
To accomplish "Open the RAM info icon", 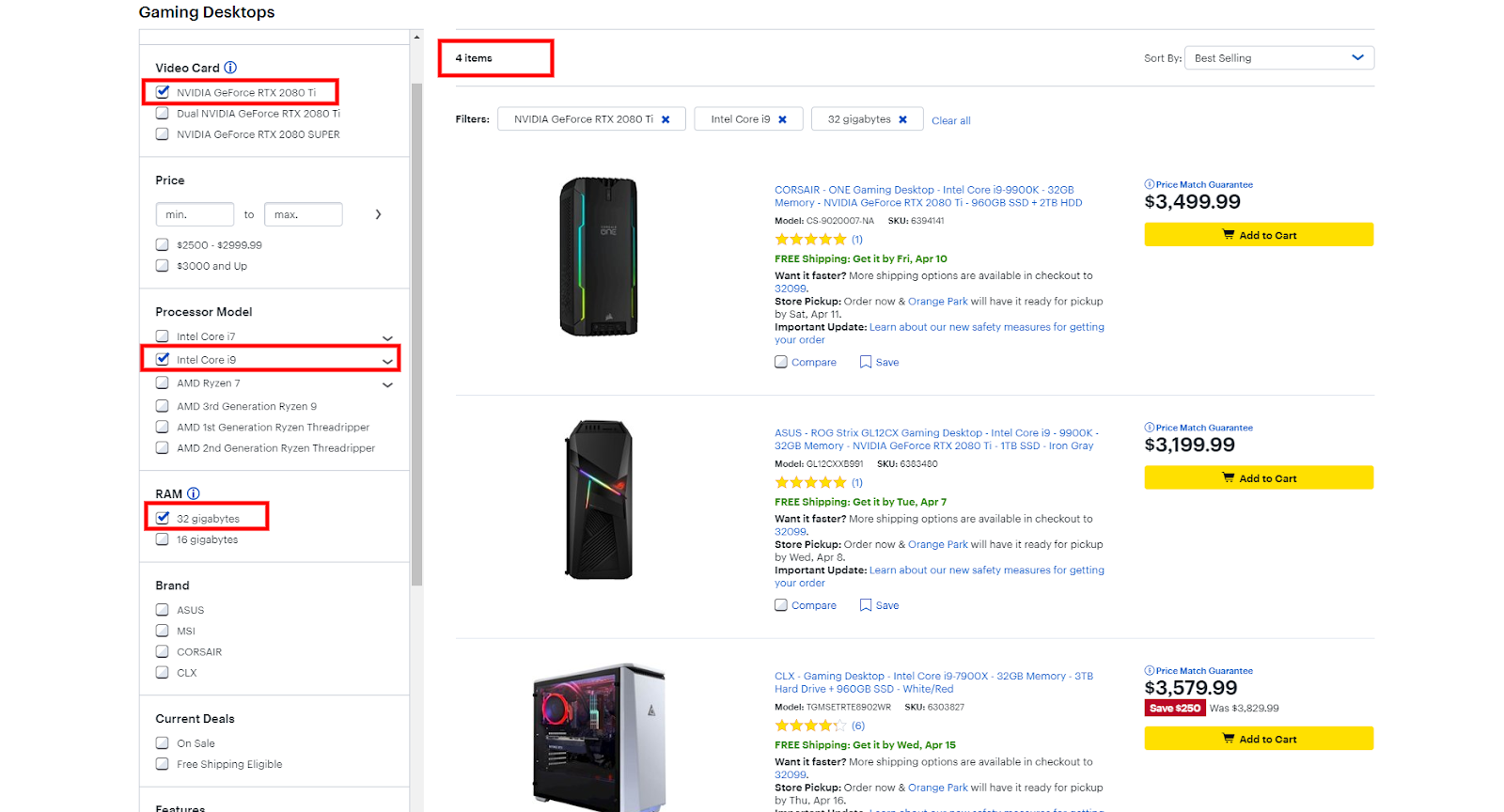I will [194, 493].
